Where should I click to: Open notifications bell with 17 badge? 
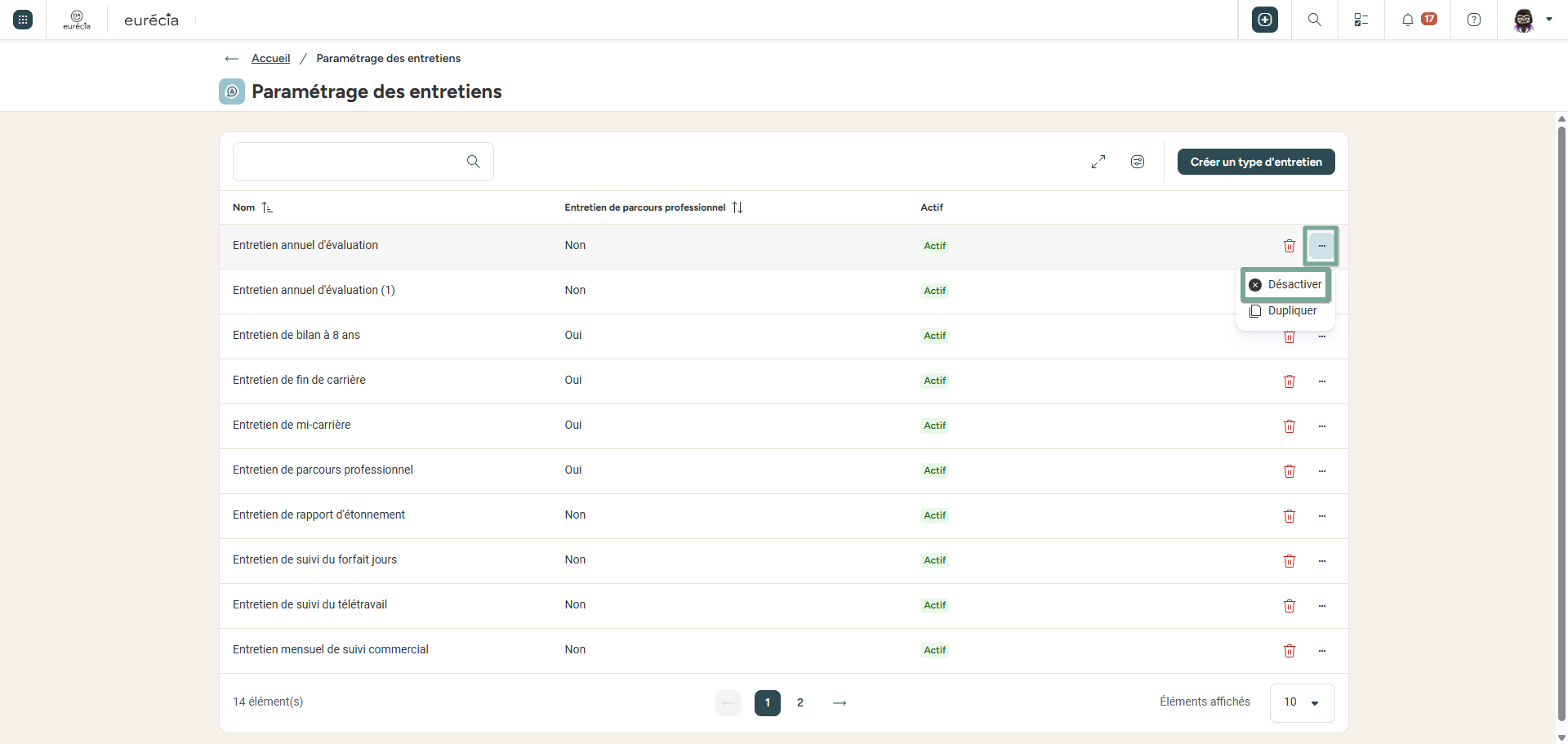coord(1419,20)
